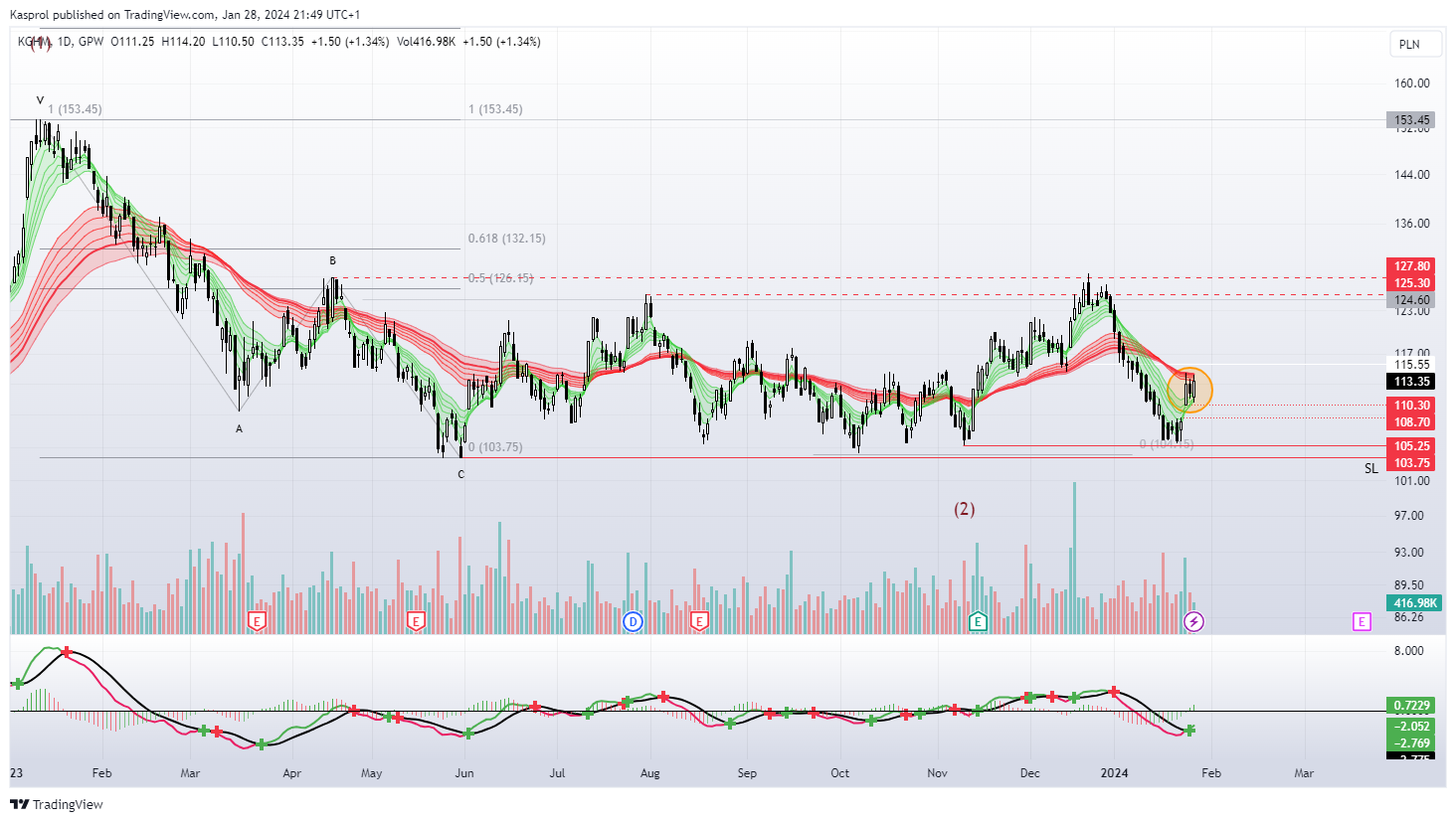Click the orange circle annotation on latest candles

click(1189, 390)
